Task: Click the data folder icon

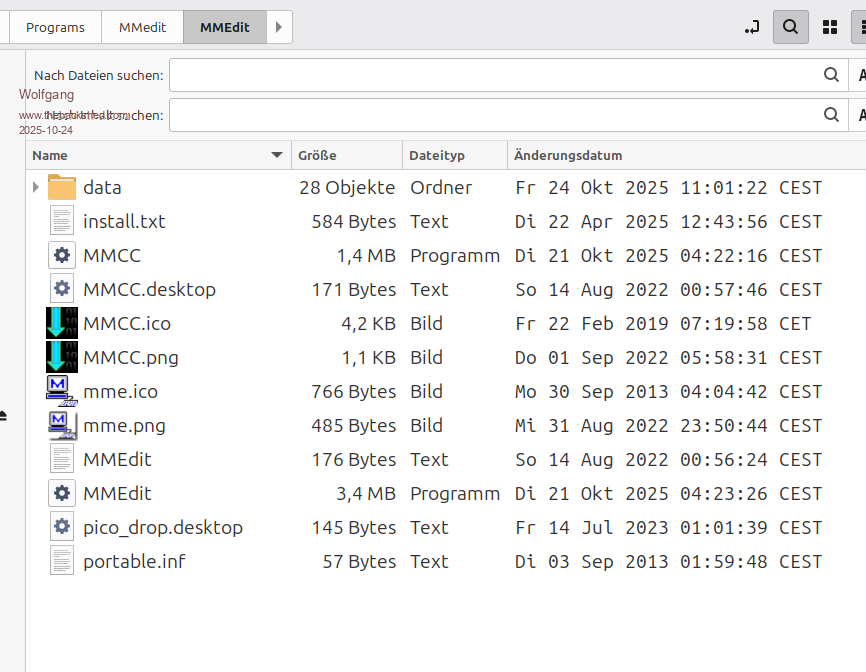Action: tap(62, 188)
